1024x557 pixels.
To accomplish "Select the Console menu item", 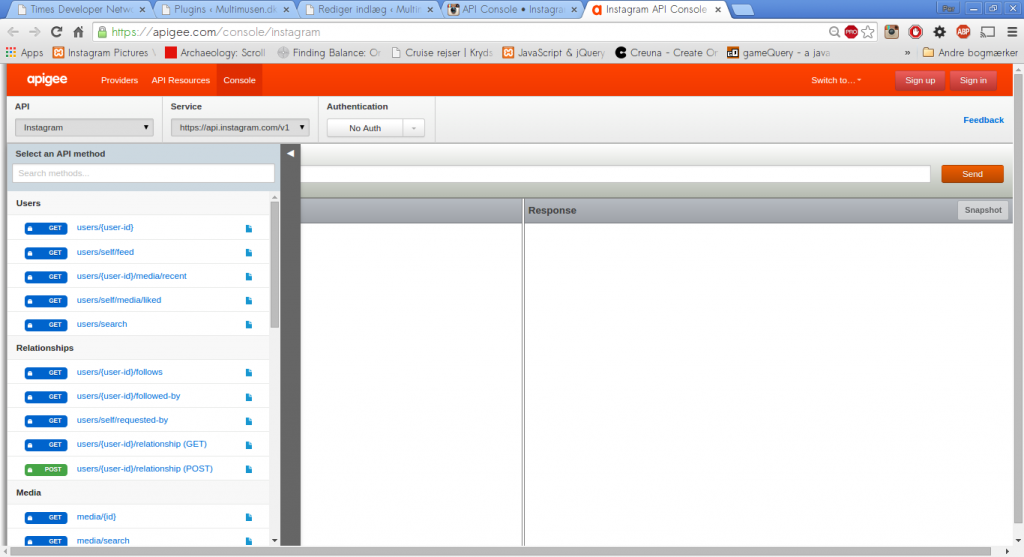I will pos(240,80).
